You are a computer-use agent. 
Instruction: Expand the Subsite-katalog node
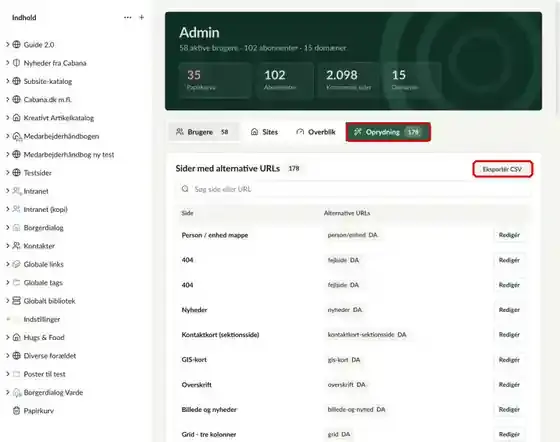pyautogui.click(x=8, y=81)
